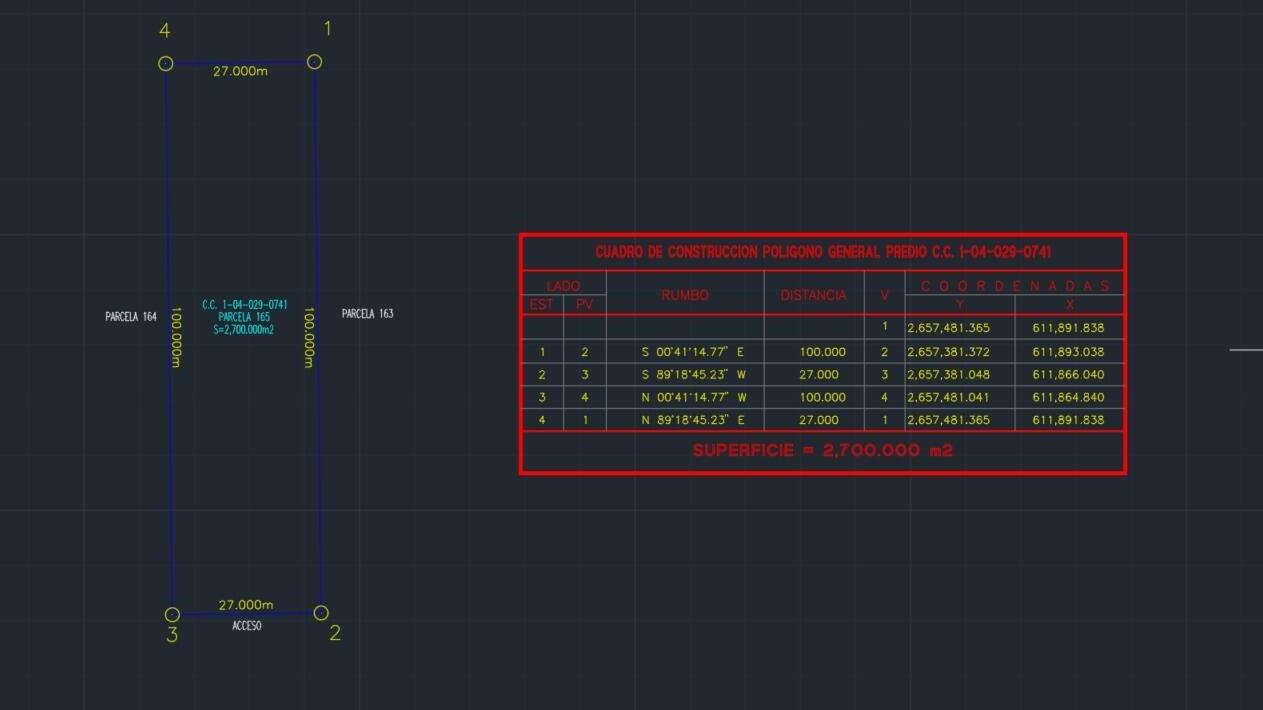Click the 27.000m dimension between vertices 4 and 1
The image size is (1263, 710).
click(240, 72)
